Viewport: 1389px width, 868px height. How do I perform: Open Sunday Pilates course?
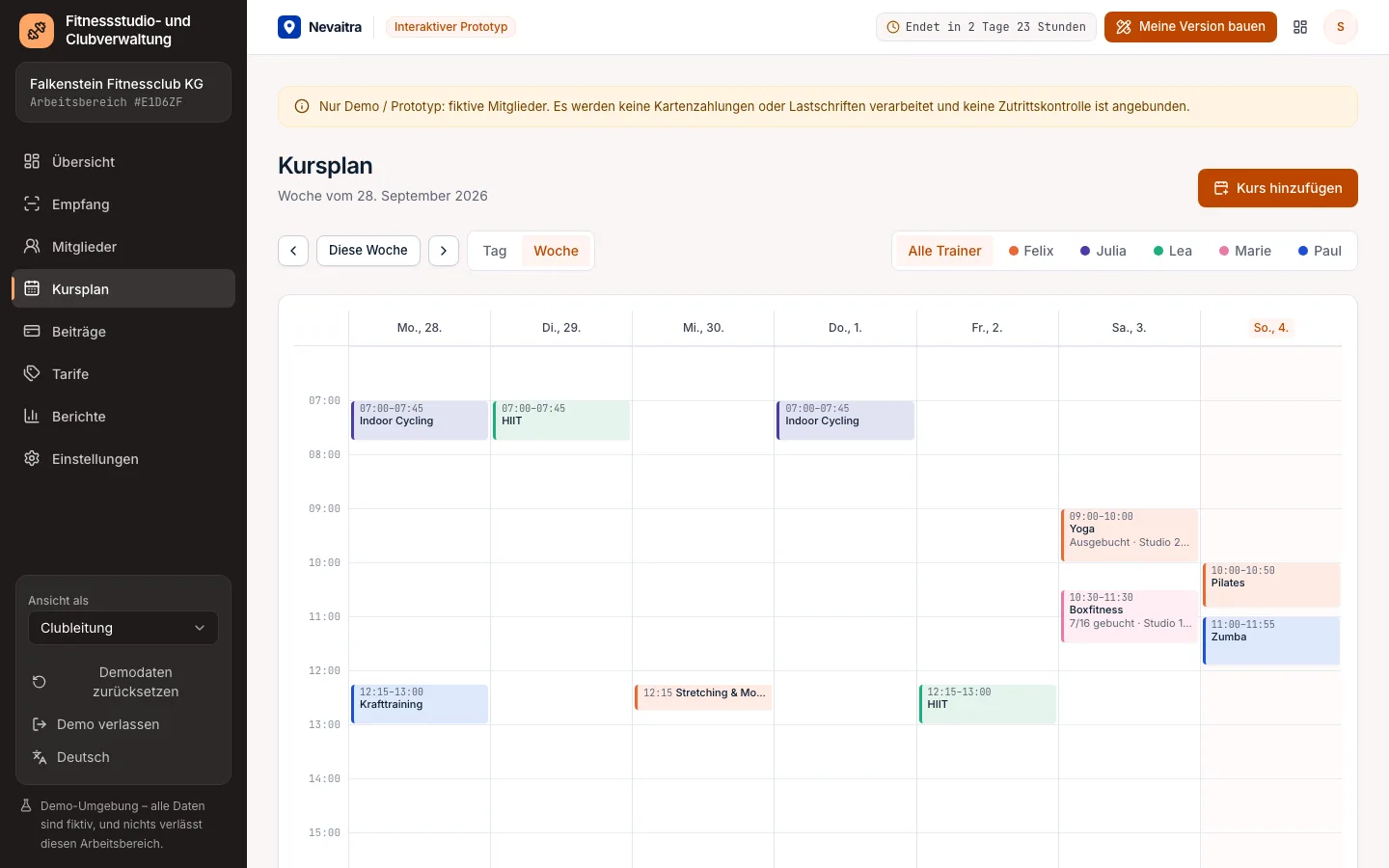[1271, 584]
